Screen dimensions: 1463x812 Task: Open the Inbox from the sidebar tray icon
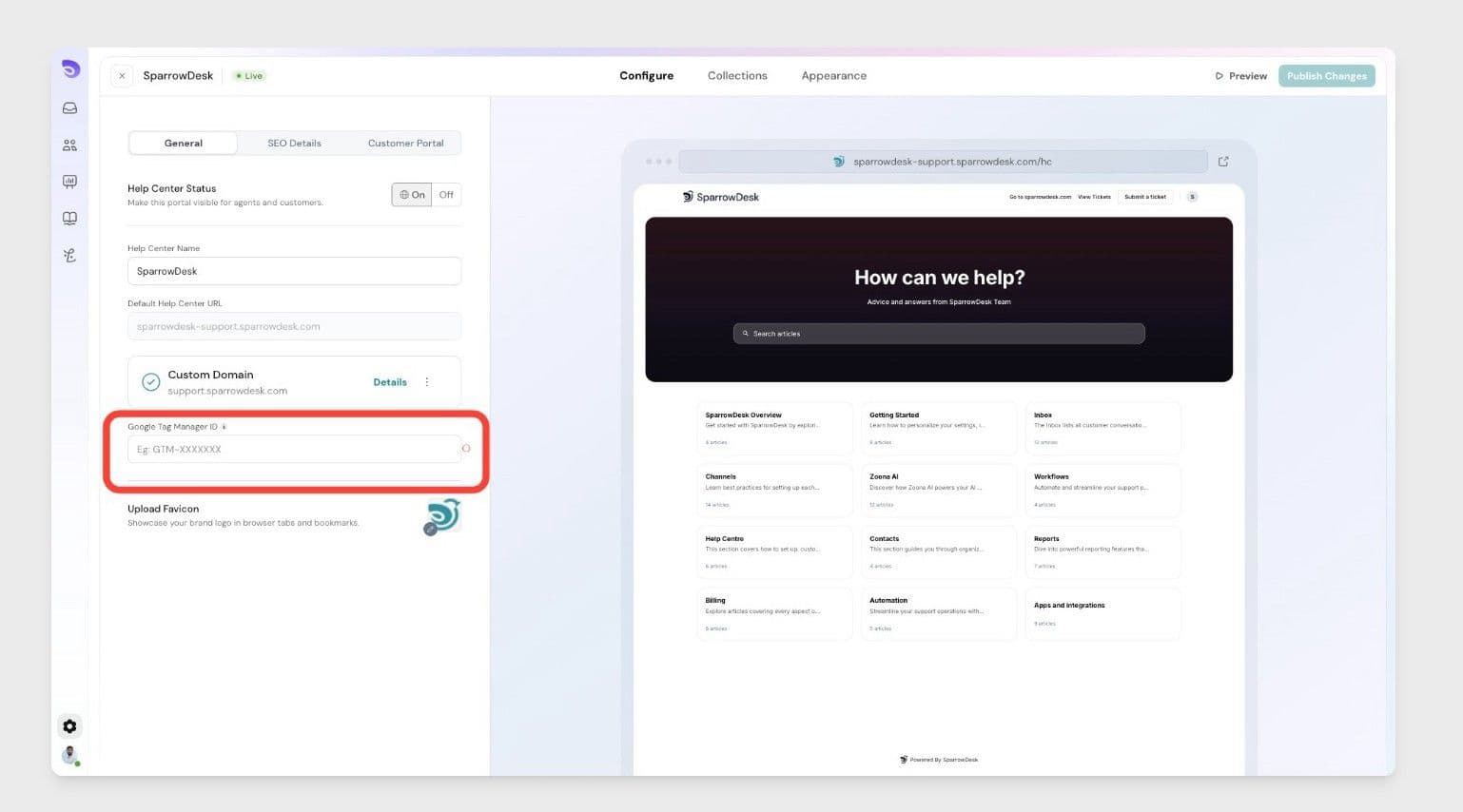point(69,108)
